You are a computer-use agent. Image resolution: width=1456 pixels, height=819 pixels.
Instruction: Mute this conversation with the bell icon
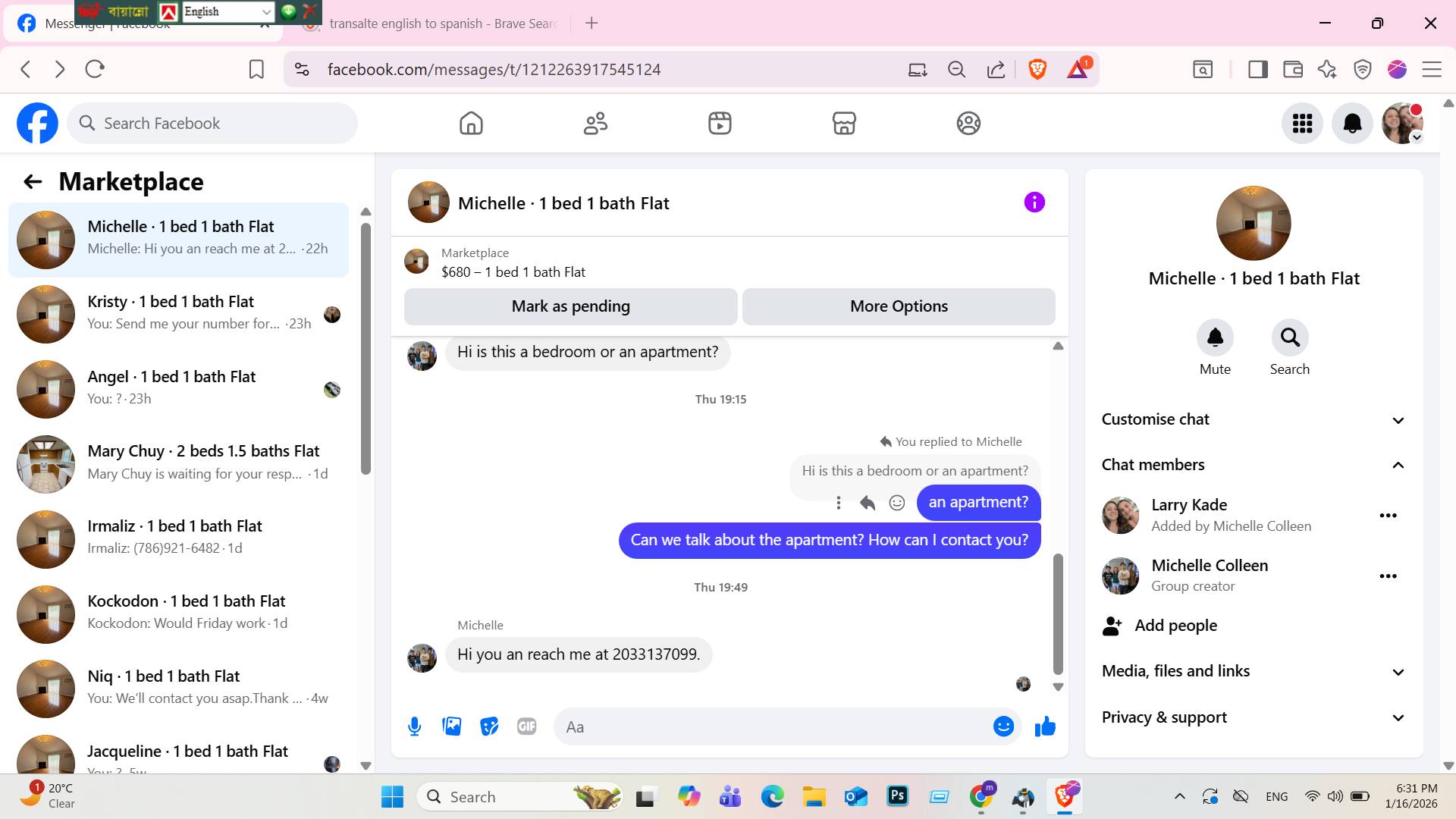(1215, 337)
